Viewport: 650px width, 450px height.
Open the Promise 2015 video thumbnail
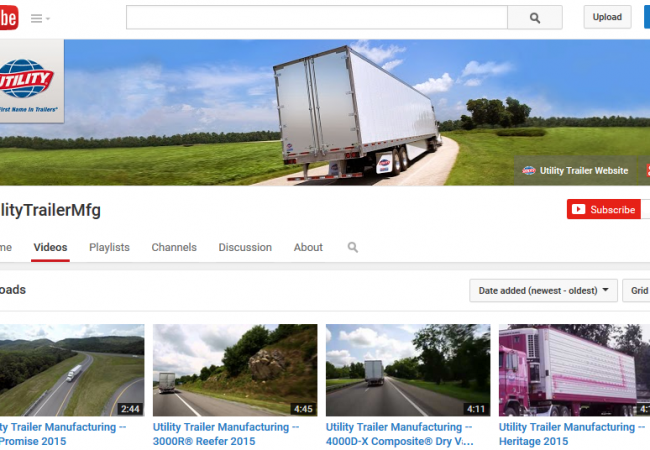(x=72, y=370)
